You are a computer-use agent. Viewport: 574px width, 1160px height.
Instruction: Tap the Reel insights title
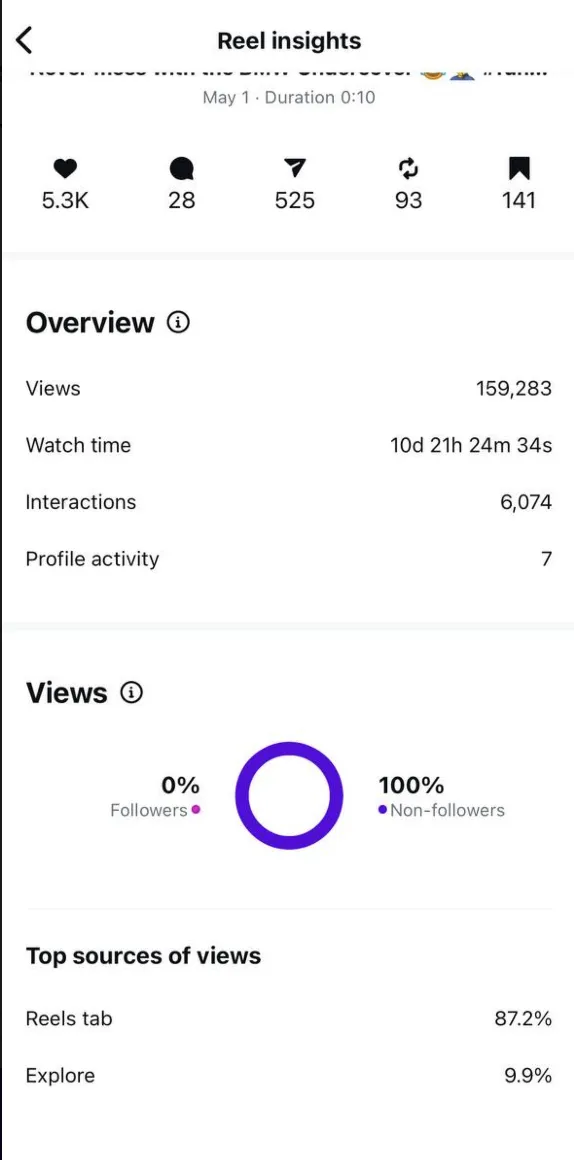(x=289, y=41)
